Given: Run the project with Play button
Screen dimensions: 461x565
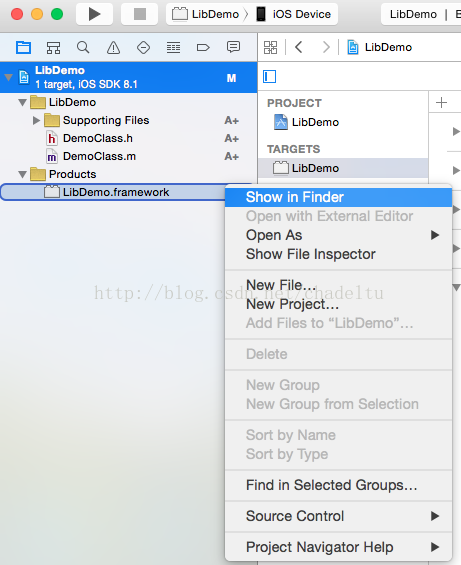Looking at the screenshot, I should coord(94,14).
